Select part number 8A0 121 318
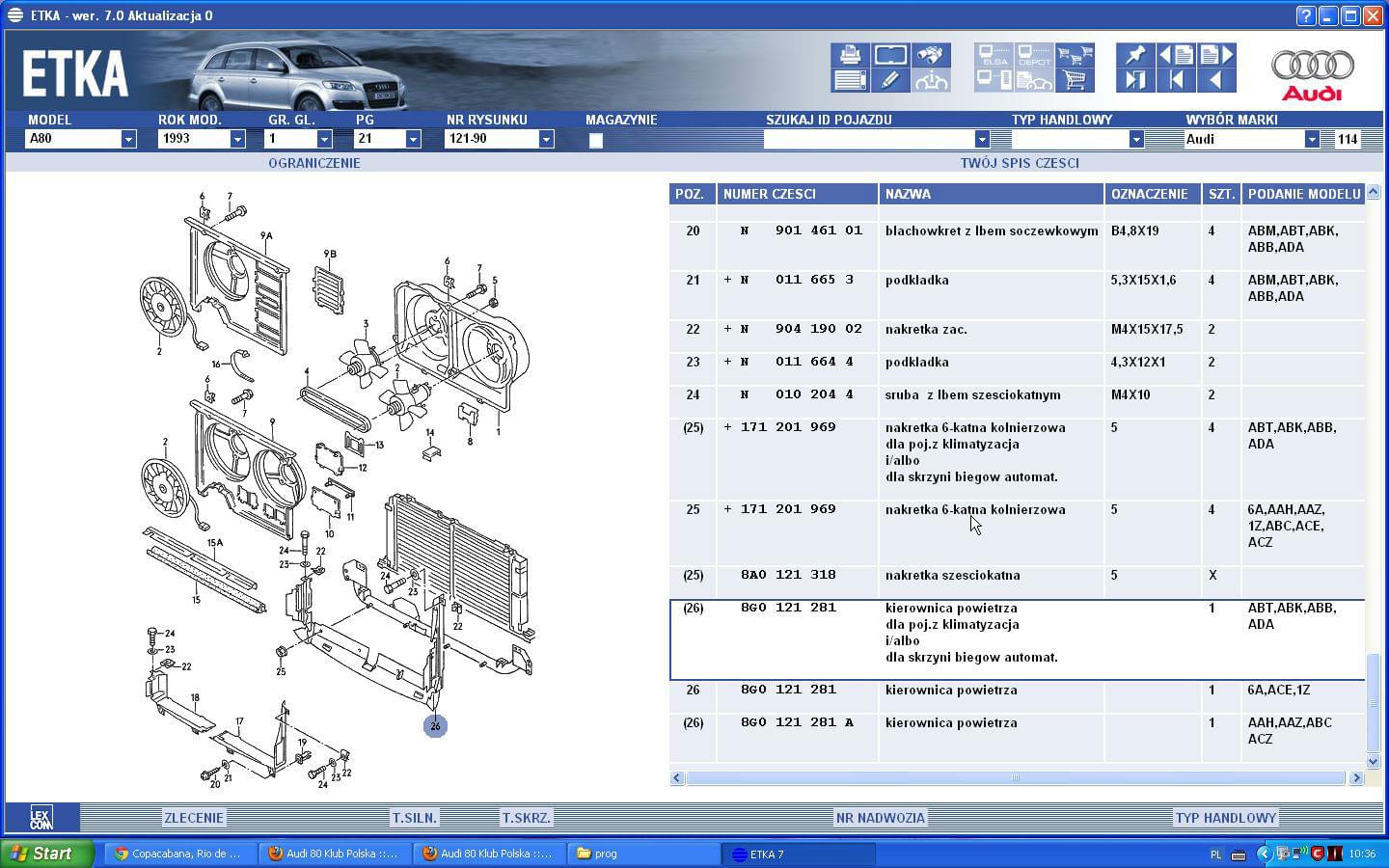The image size is (1389, 868). pyautogui.click(x=788, y=575)
